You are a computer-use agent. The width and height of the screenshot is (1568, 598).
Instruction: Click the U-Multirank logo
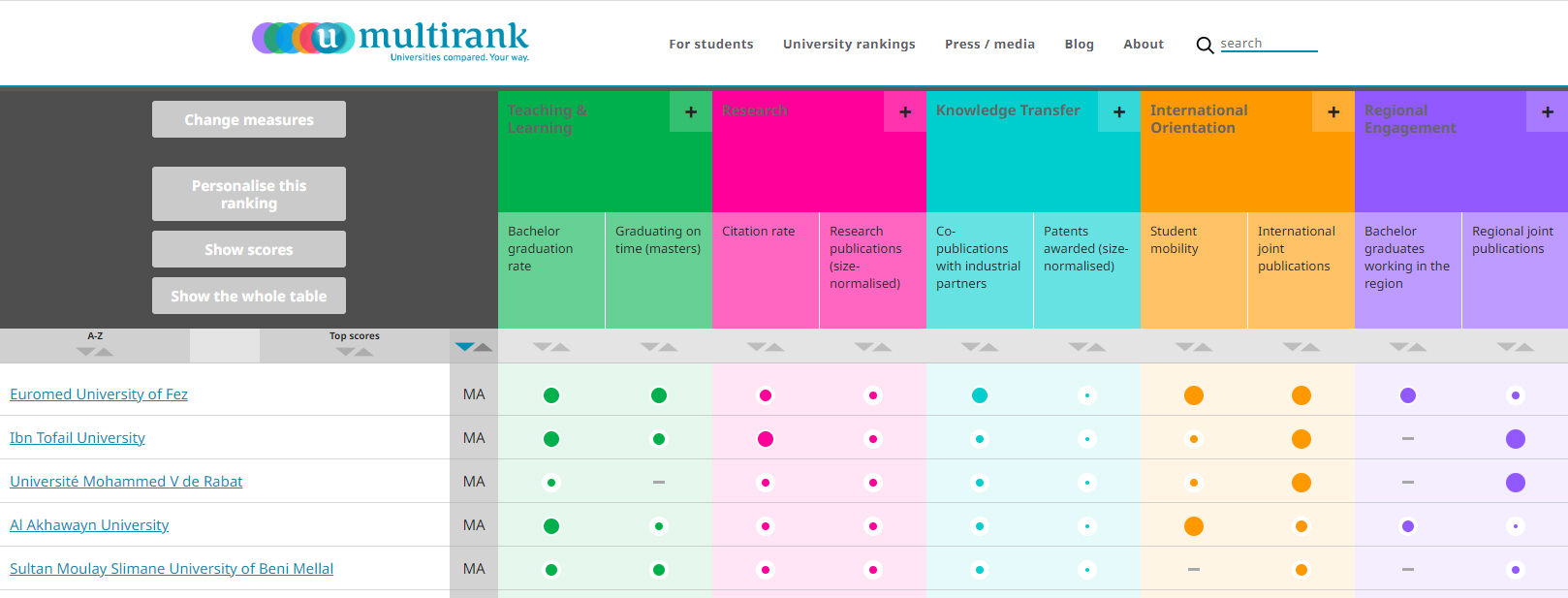tap(391, 41)
